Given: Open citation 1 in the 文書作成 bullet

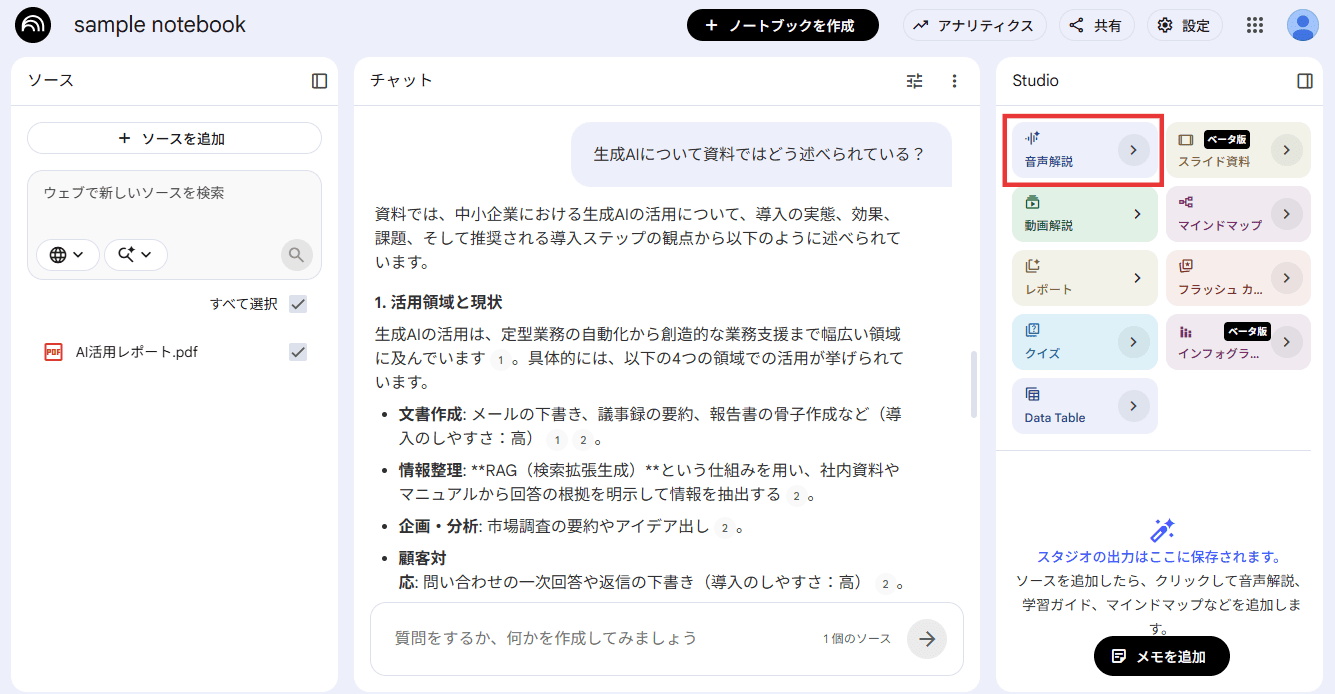Looking at the screenshot, I should [x=557, y=440].
